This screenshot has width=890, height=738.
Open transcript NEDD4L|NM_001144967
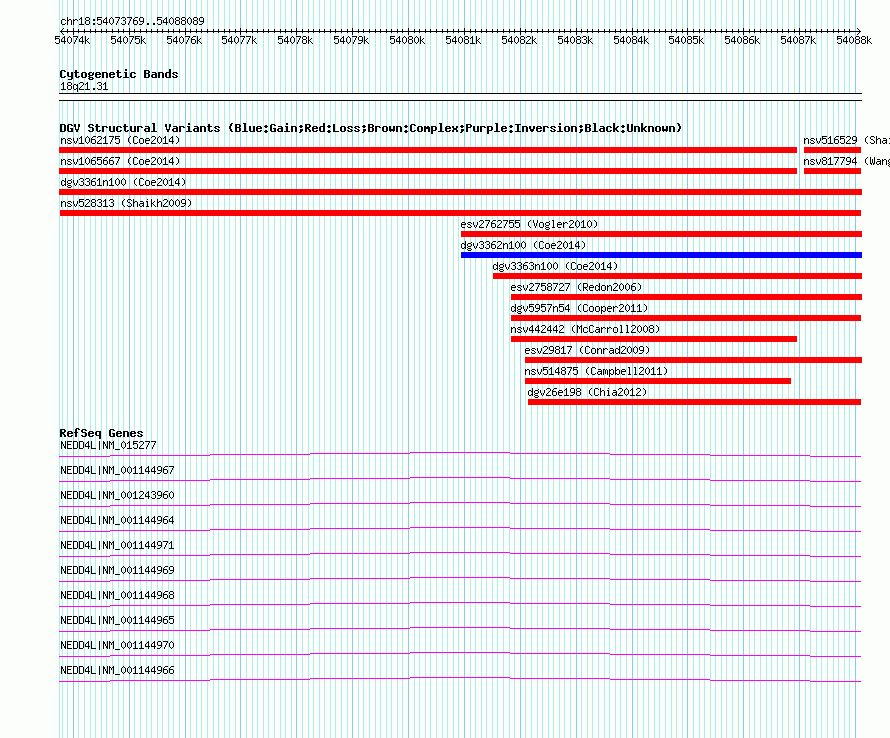pyautogui.click(x=117, y=471)
